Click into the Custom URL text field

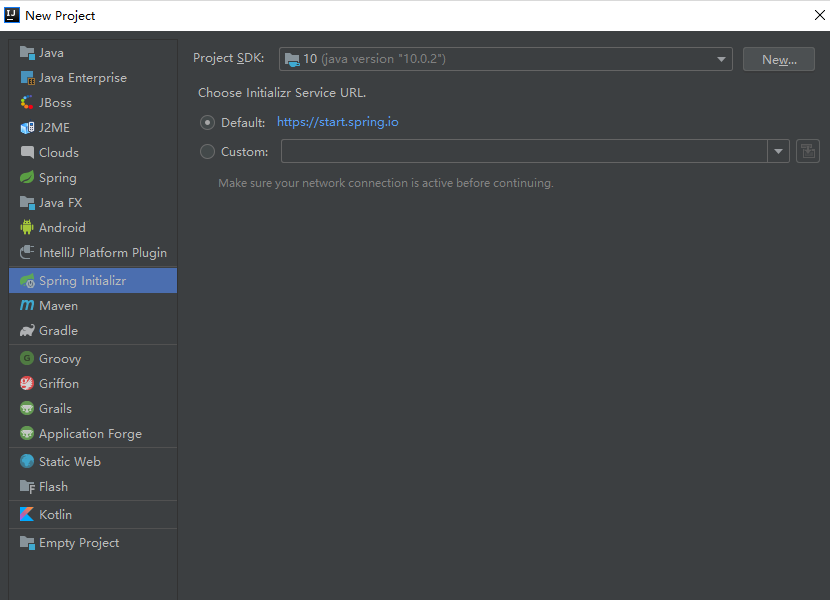524,151
